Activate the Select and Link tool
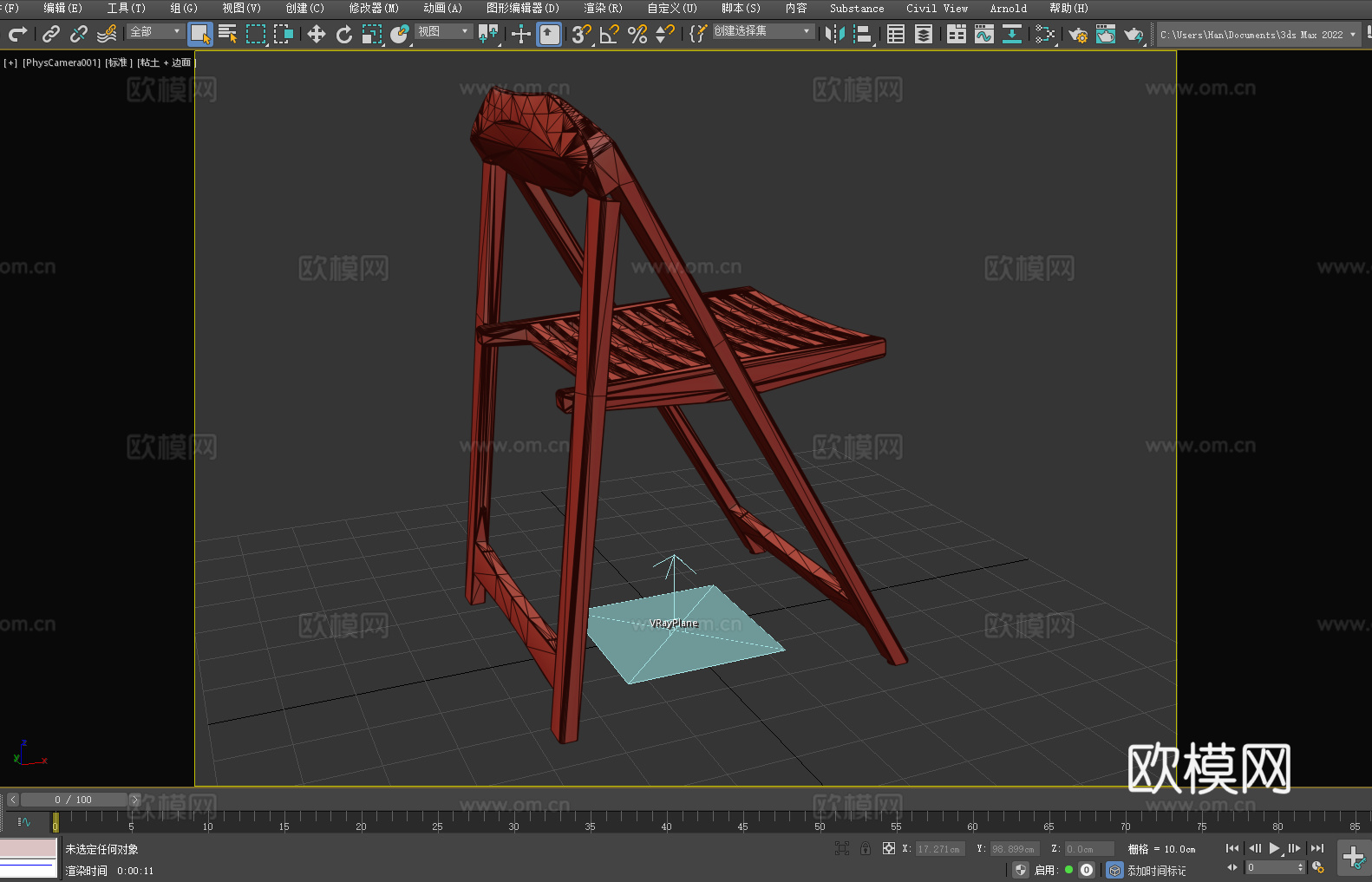Viewport: 1372px width, 882px height. pos(51,34)
